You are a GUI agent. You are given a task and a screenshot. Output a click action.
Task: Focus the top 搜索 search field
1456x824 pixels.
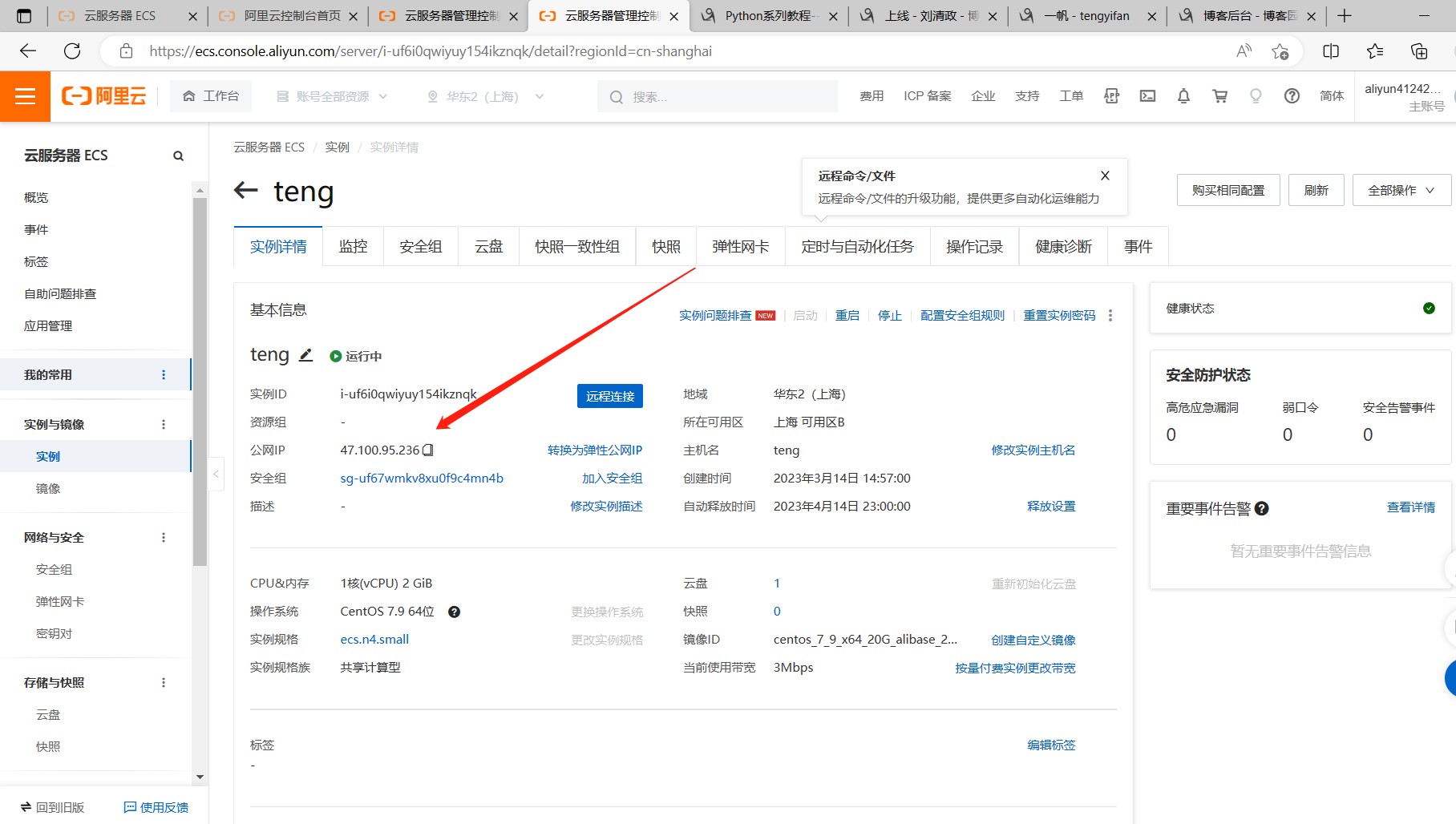coord(718,96)
